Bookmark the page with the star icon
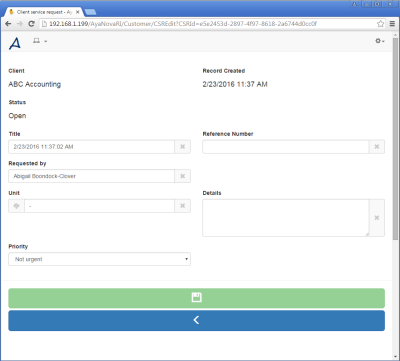The image size is (400, 361). pyautogui.click(x=380, y=24)
